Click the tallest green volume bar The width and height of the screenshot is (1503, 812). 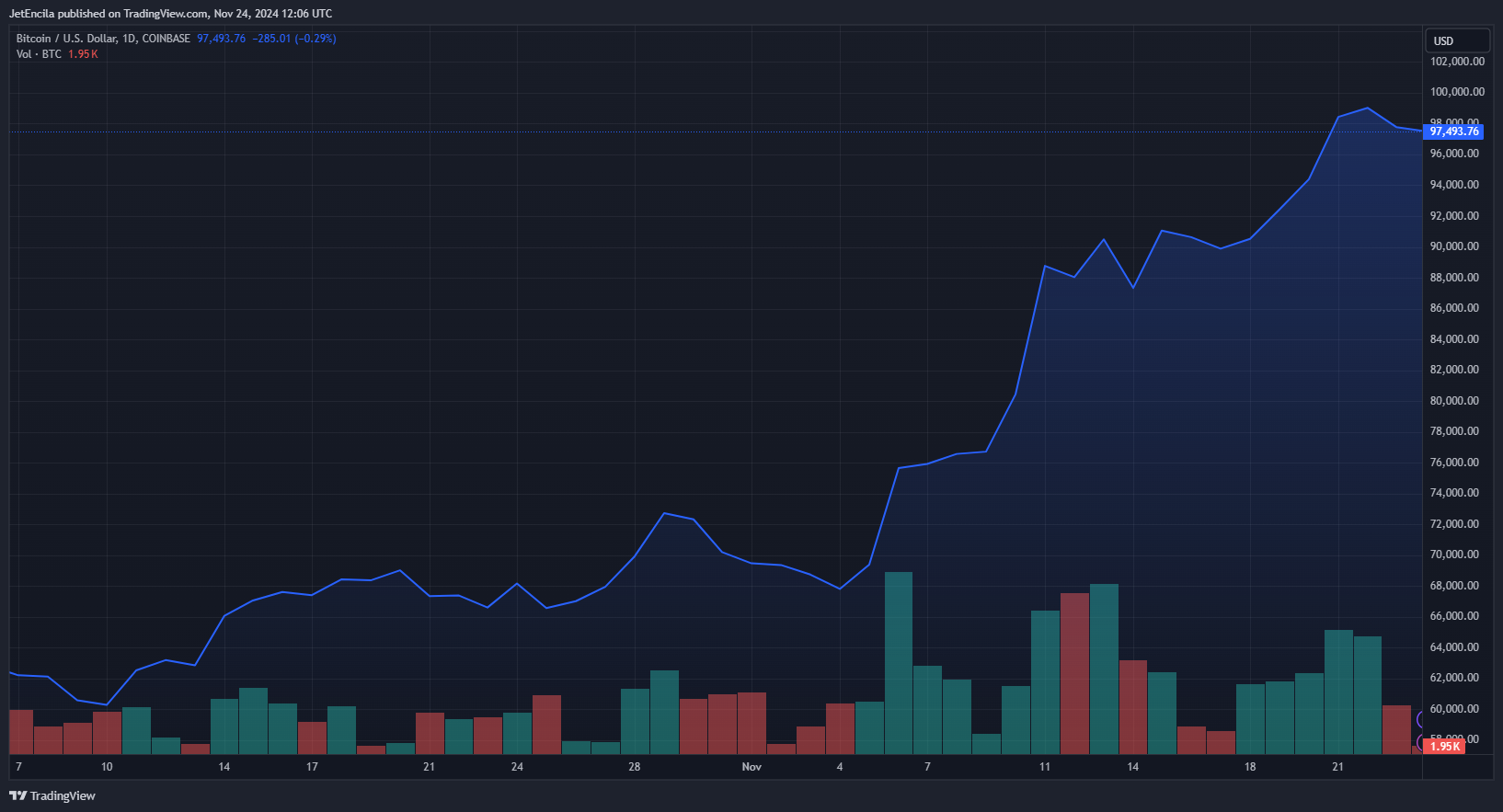click(x=898, y=663)
